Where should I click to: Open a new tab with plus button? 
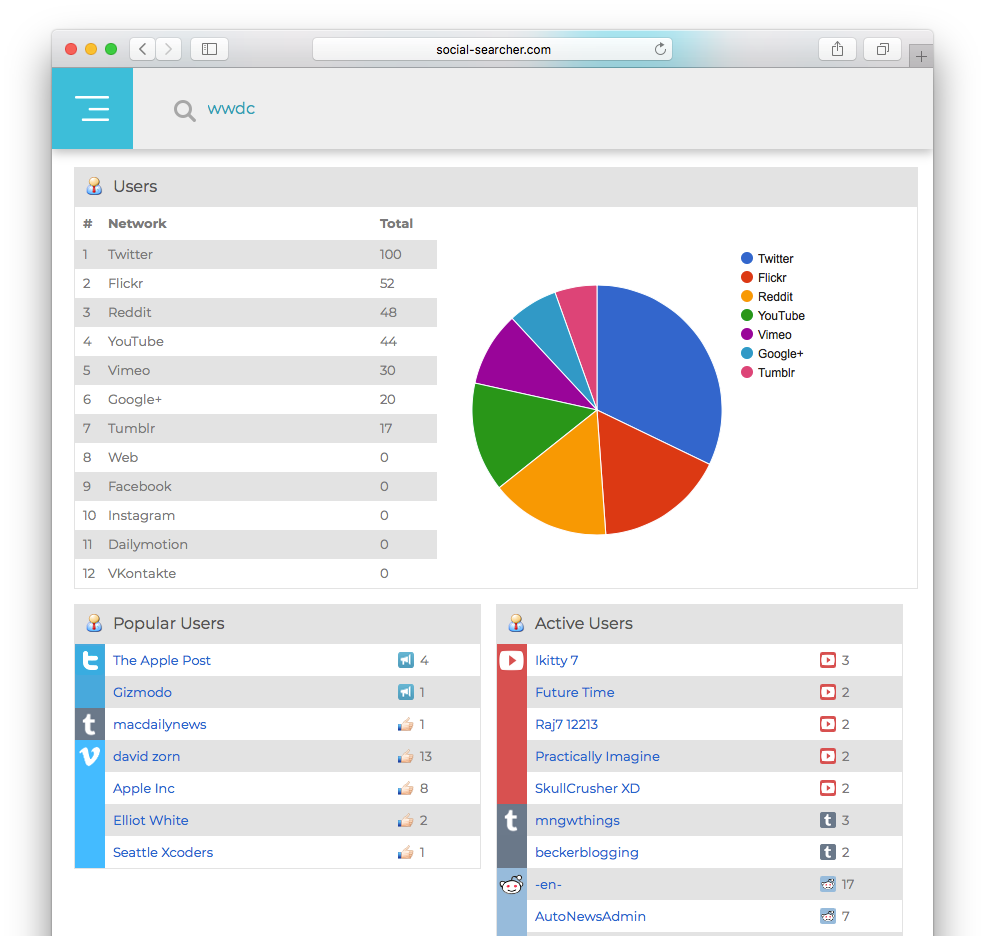921,56
